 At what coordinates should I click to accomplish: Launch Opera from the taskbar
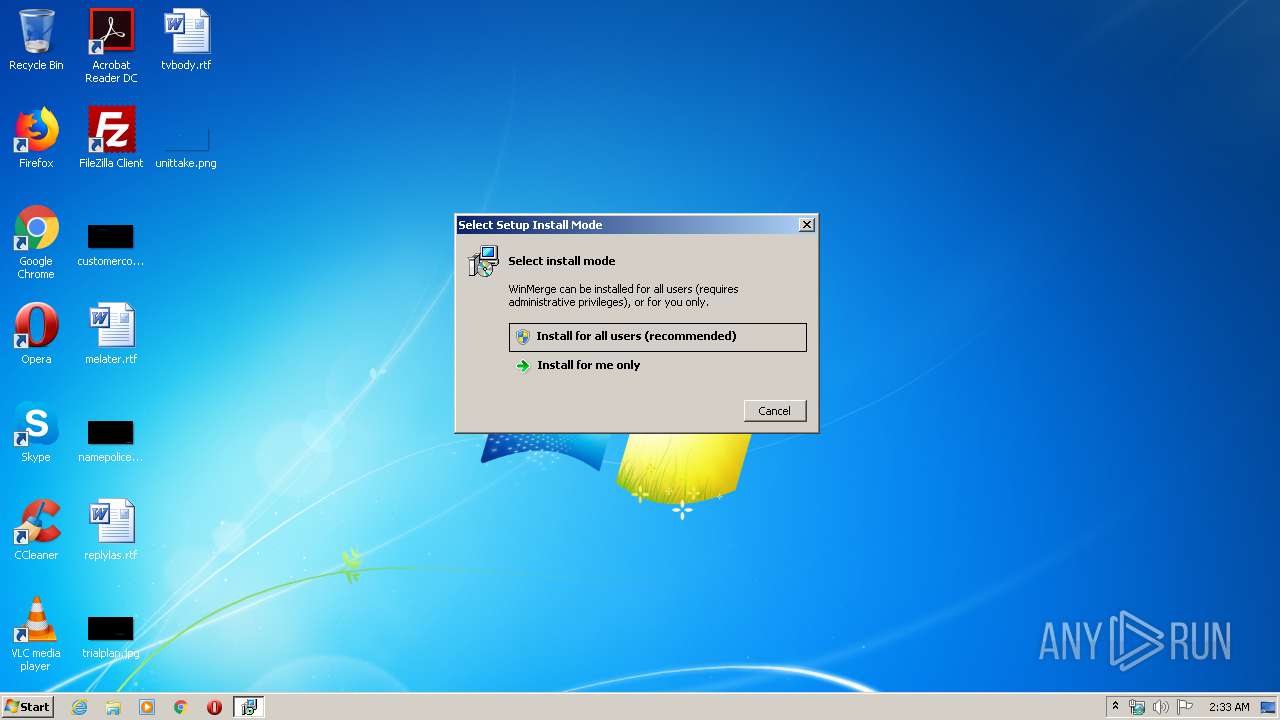pos(214,707)
